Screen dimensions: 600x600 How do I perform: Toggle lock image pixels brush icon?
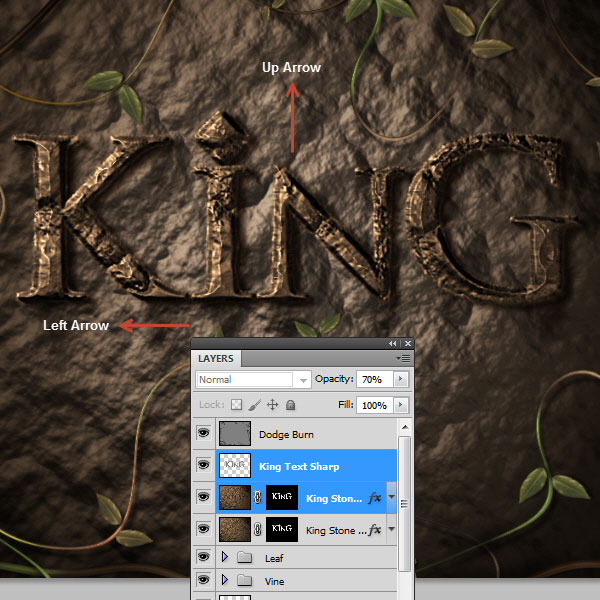(x=254, y=405)
